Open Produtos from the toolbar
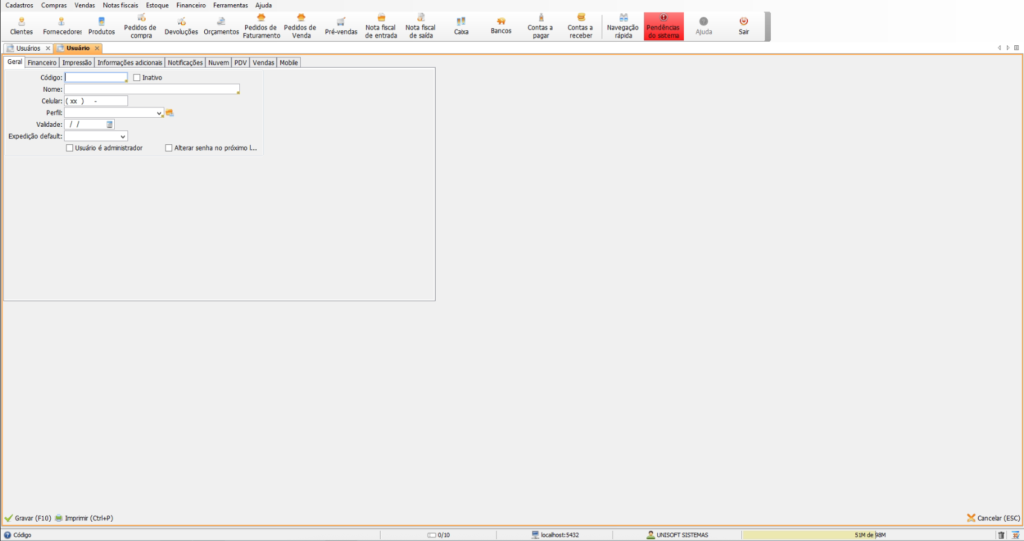Viewport: 1024px width, 541px height. 101,25
